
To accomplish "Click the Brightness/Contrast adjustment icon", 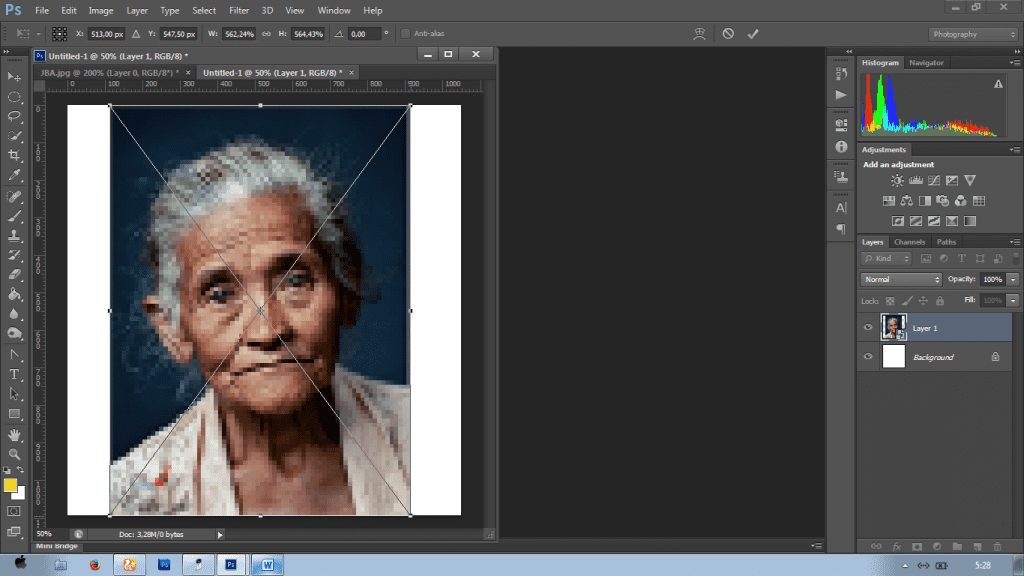I will [x=897, y=181].
